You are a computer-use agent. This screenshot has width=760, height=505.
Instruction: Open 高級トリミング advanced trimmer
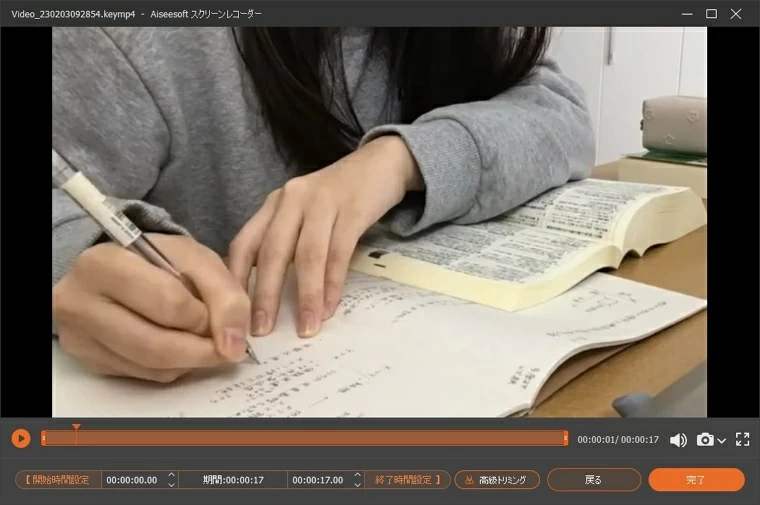click(497, 480)
